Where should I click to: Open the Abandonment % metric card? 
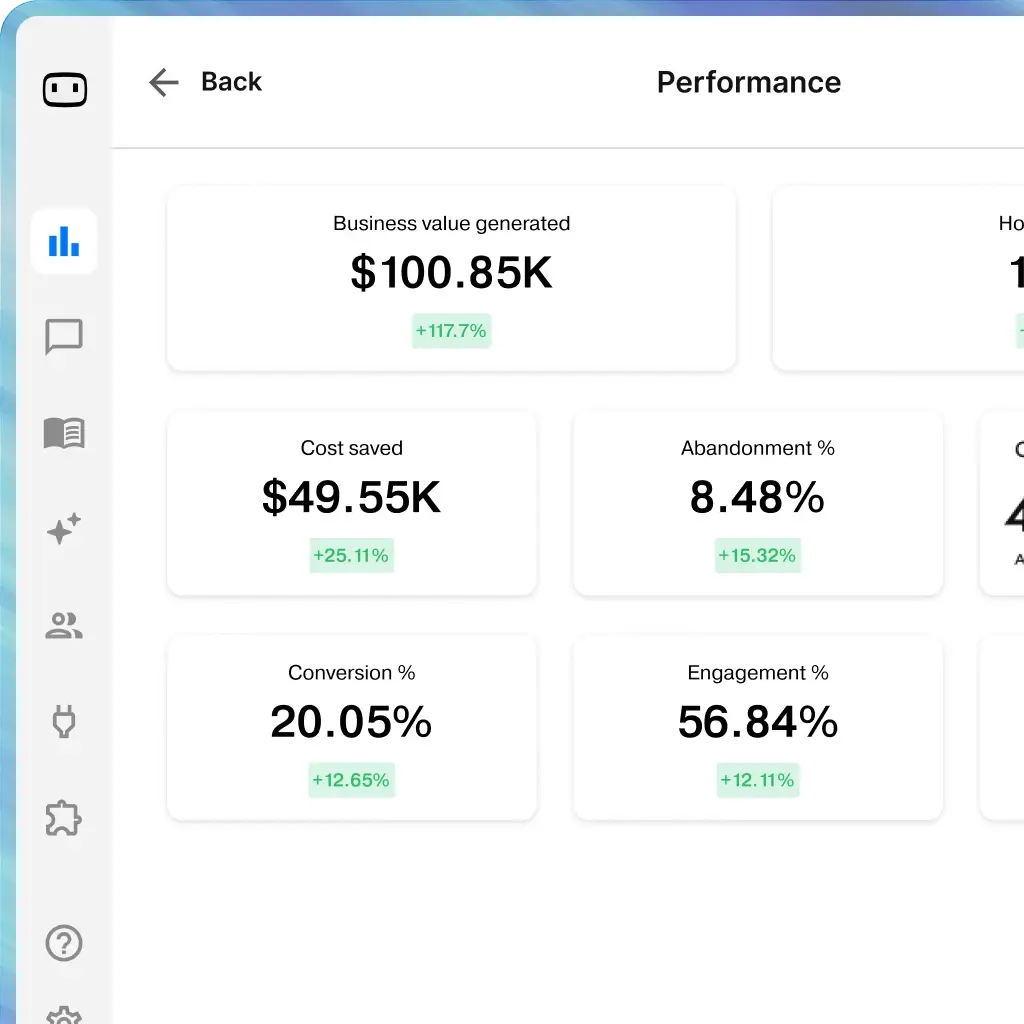pos(757,502)
